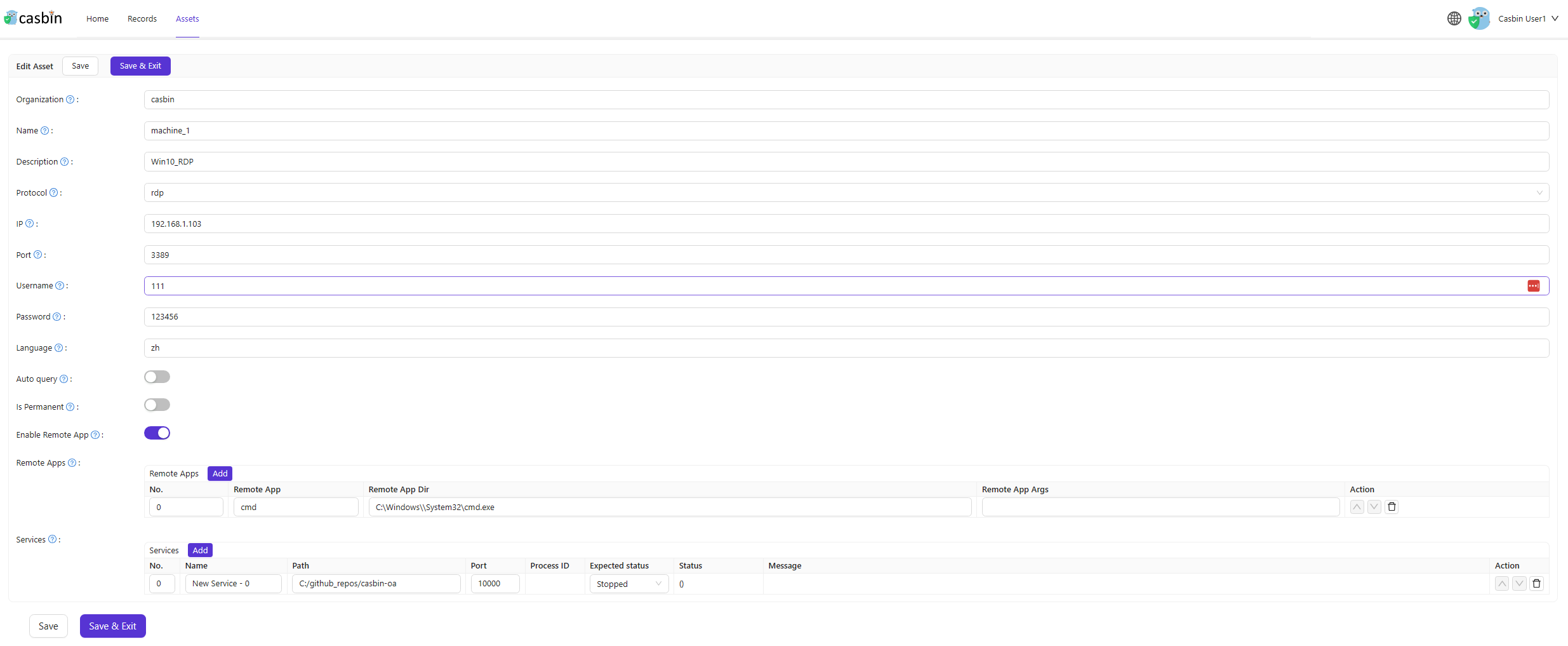Open the Protocol dropdown showing rdp

point(846,193)
